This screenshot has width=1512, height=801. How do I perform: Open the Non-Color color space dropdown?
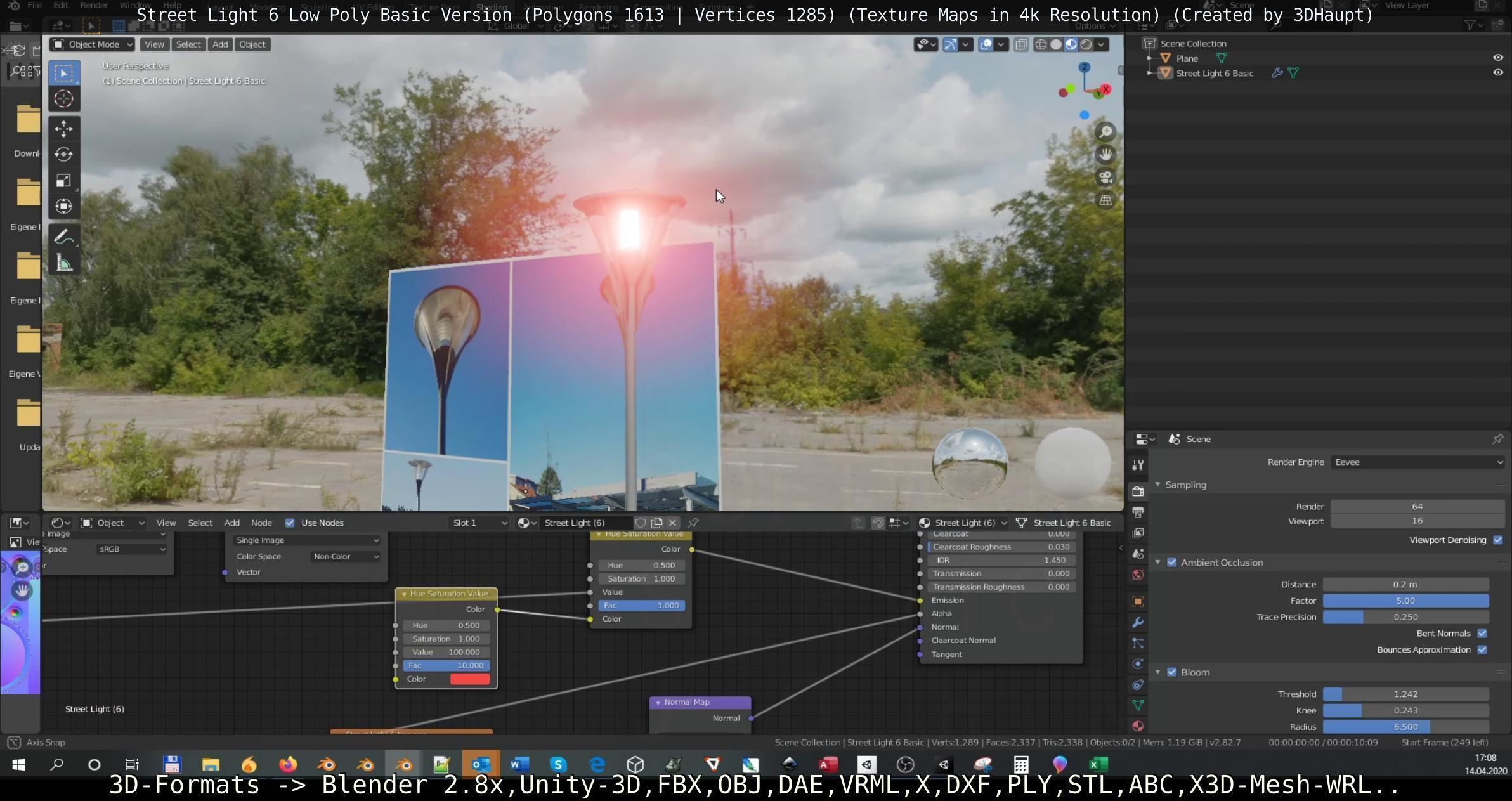pyautogui.click(x=345, y=557)
